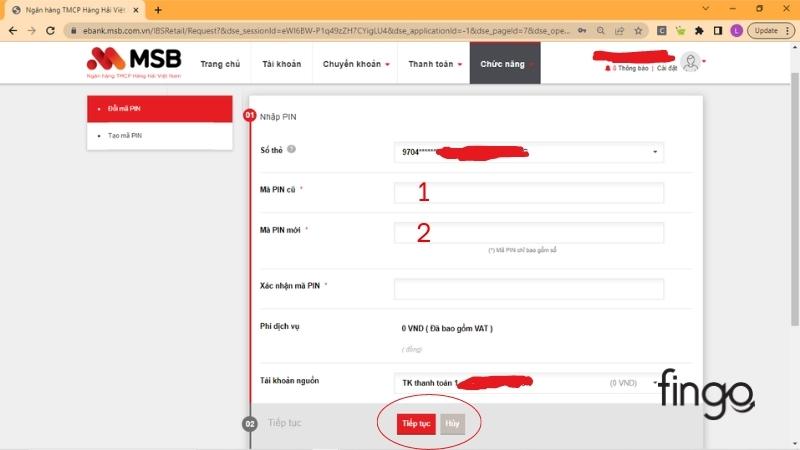The height and width of the screenshot is (450, 800).
Task: Open the saved password key icon
Action: 582,31
